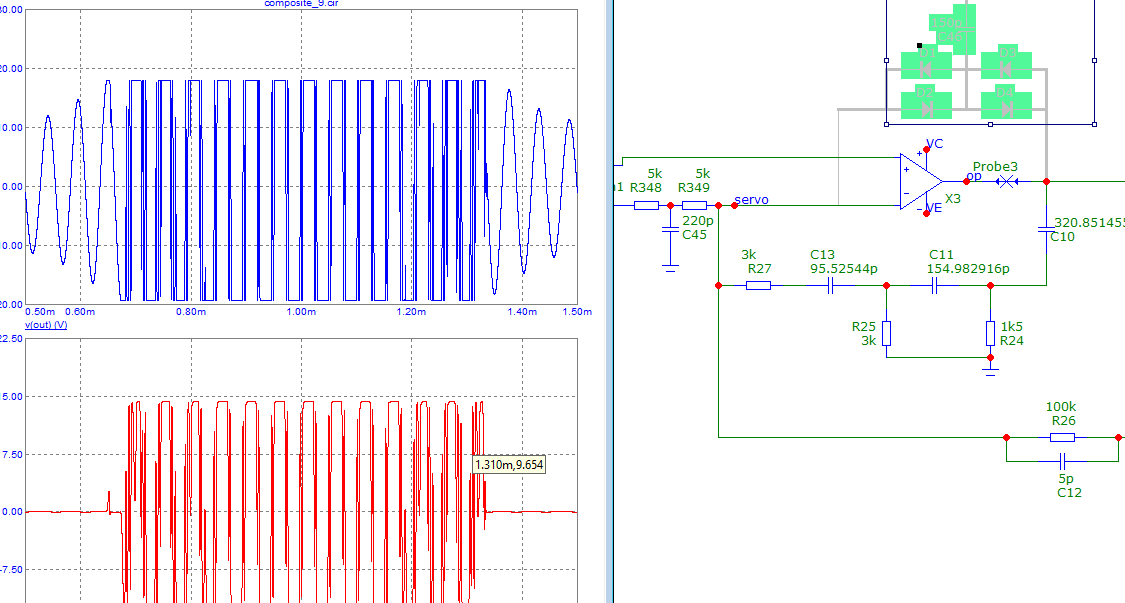Click the 1.20m time axis label
The width and height of the screenshot is (1125, 603).
411,312
